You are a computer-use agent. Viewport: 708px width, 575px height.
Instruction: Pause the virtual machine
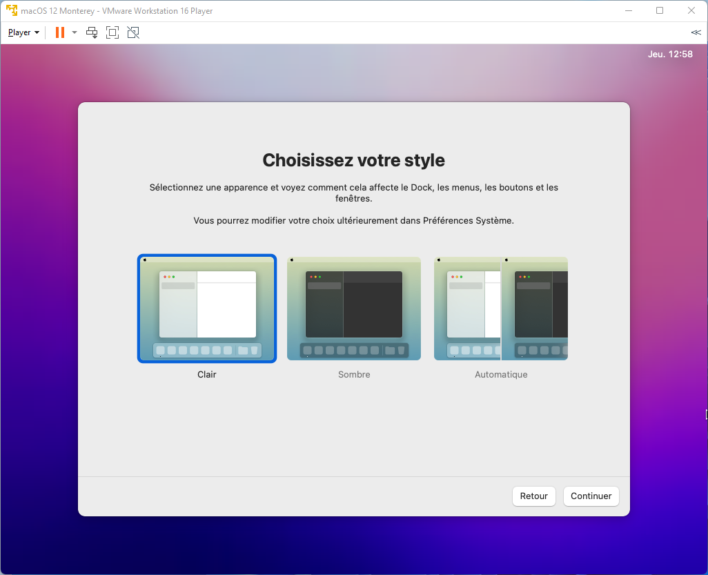tap(60, 33)
